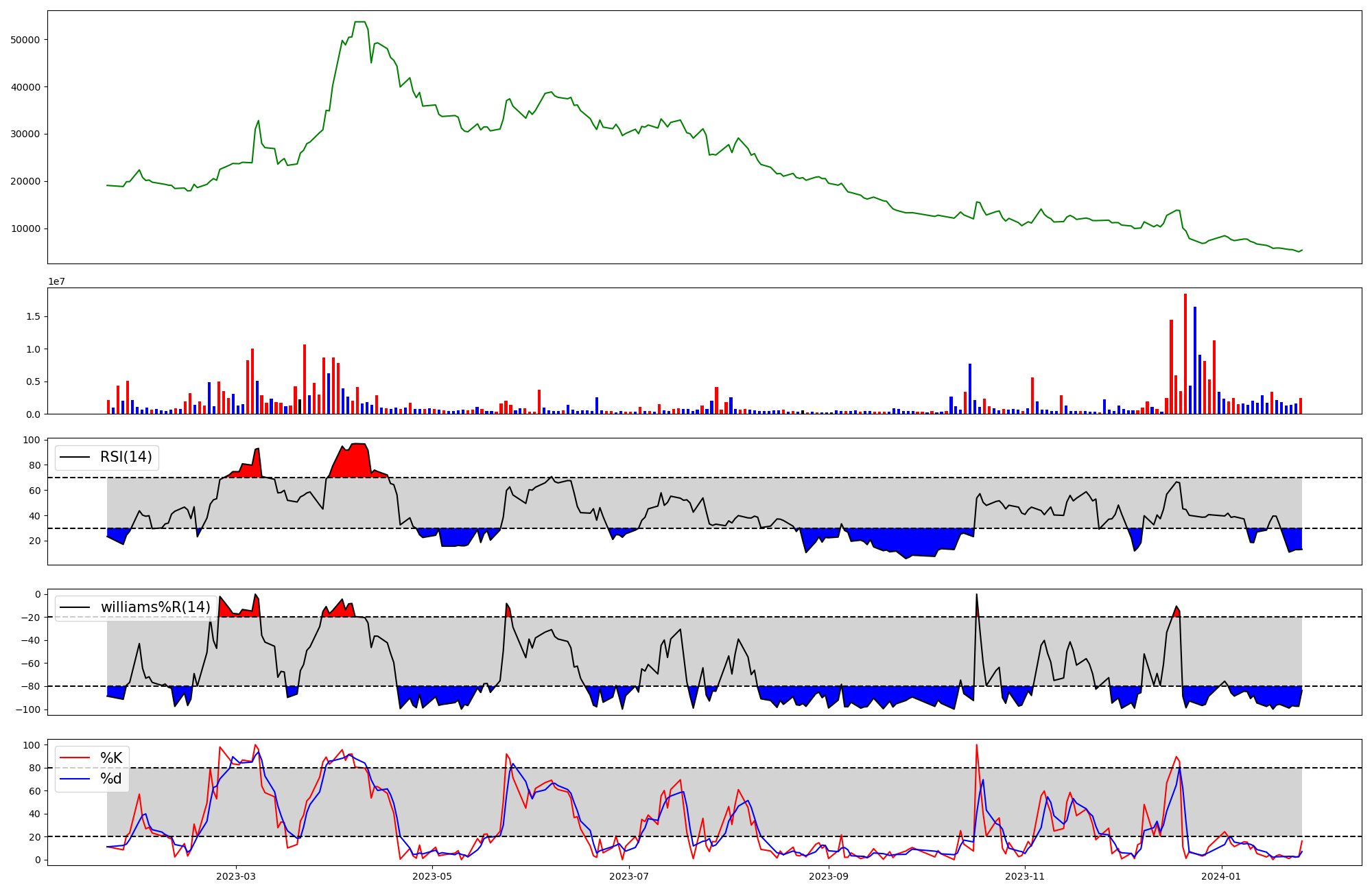Click the %d legend entry
1372x892 pixels.
tap(111, 779)
